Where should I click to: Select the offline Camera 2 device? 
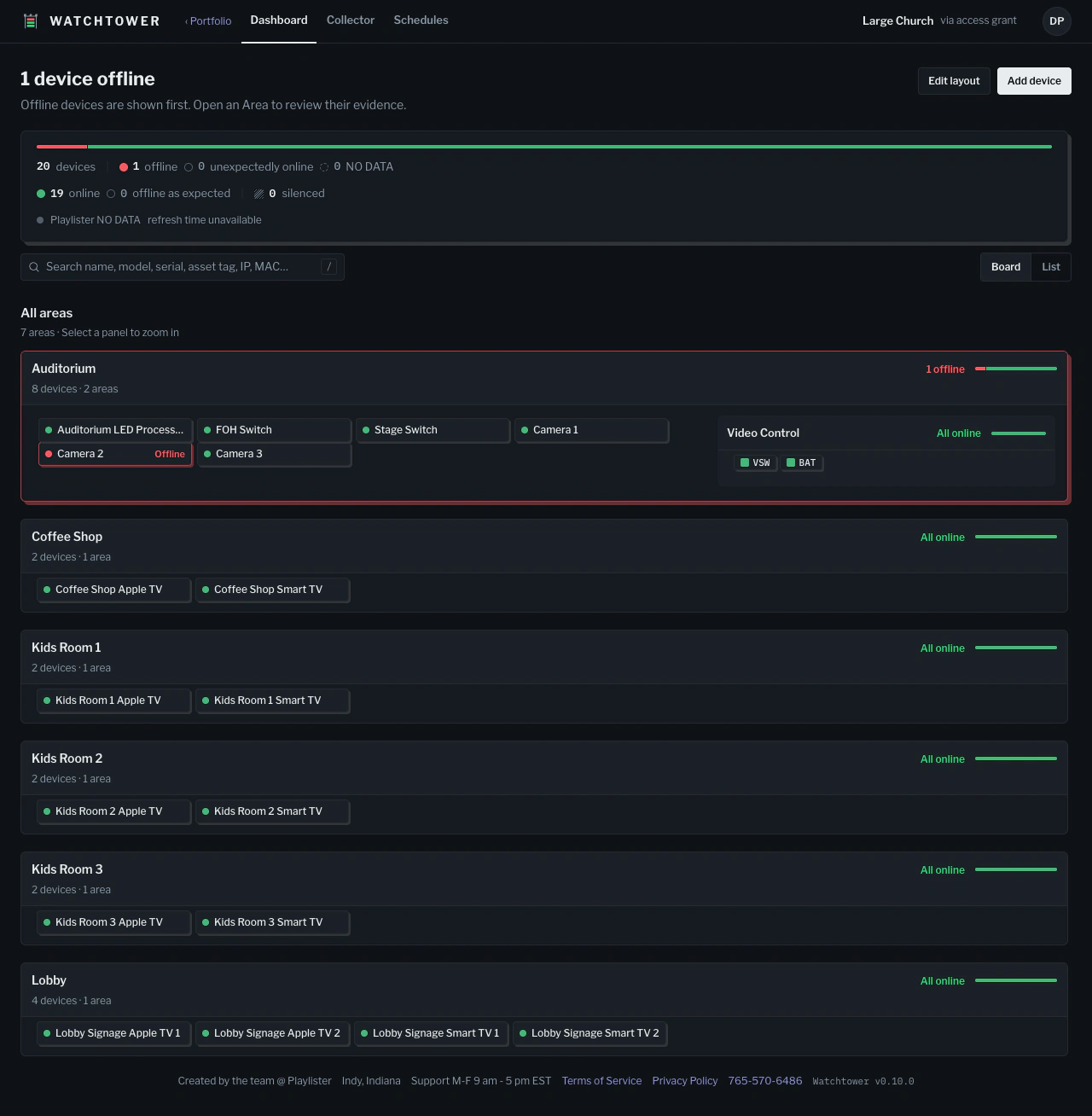[x=115, y=454]
